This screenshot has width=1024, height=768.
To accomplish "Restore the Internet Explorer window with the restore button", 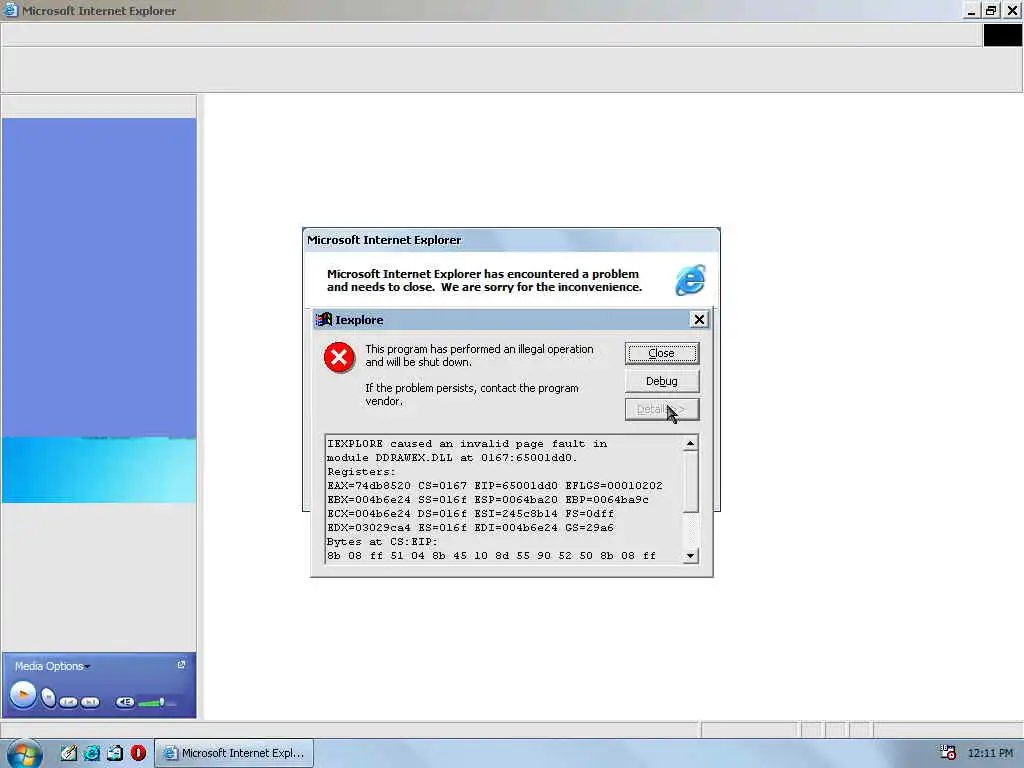I will point(991,10).
